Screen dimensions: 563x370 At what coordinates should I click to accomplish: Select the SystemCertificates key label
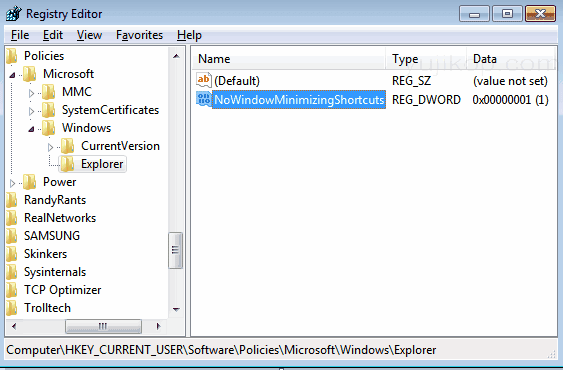point(111,110)
